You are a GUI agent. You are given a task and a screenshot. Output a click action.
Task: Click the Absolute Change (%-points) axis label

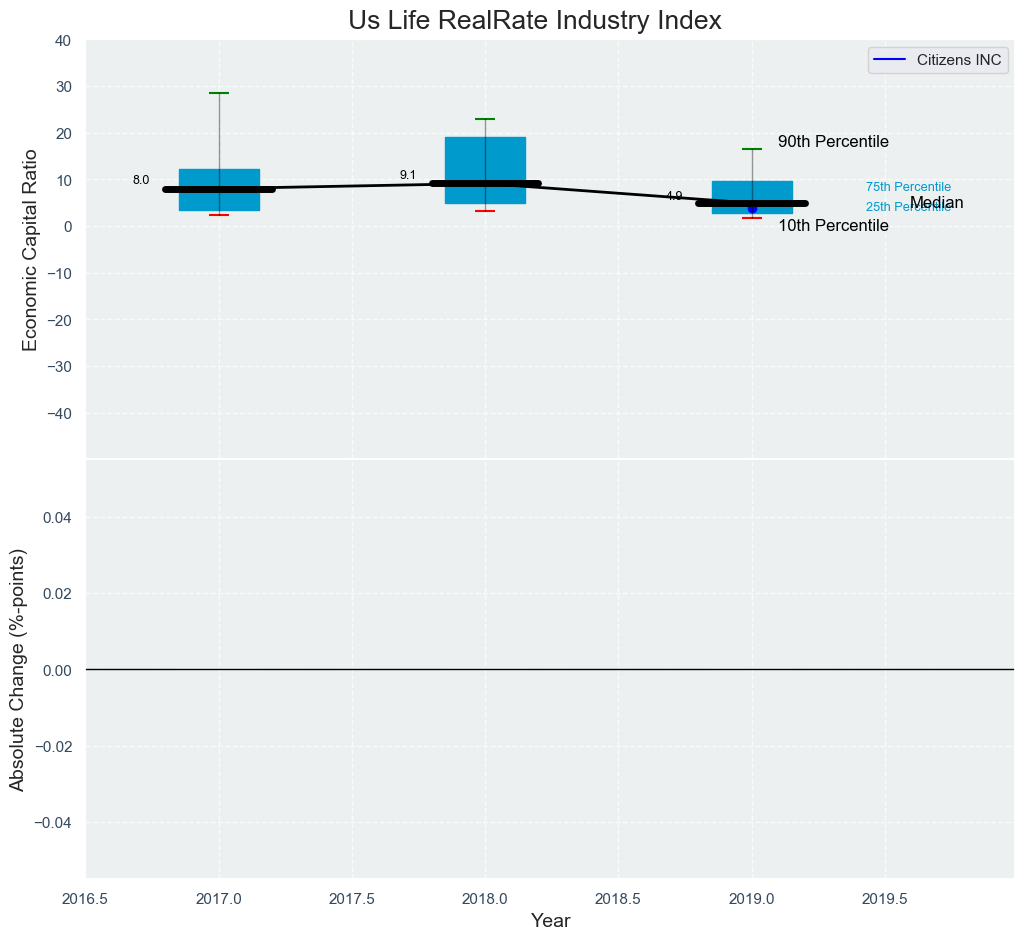17,669
